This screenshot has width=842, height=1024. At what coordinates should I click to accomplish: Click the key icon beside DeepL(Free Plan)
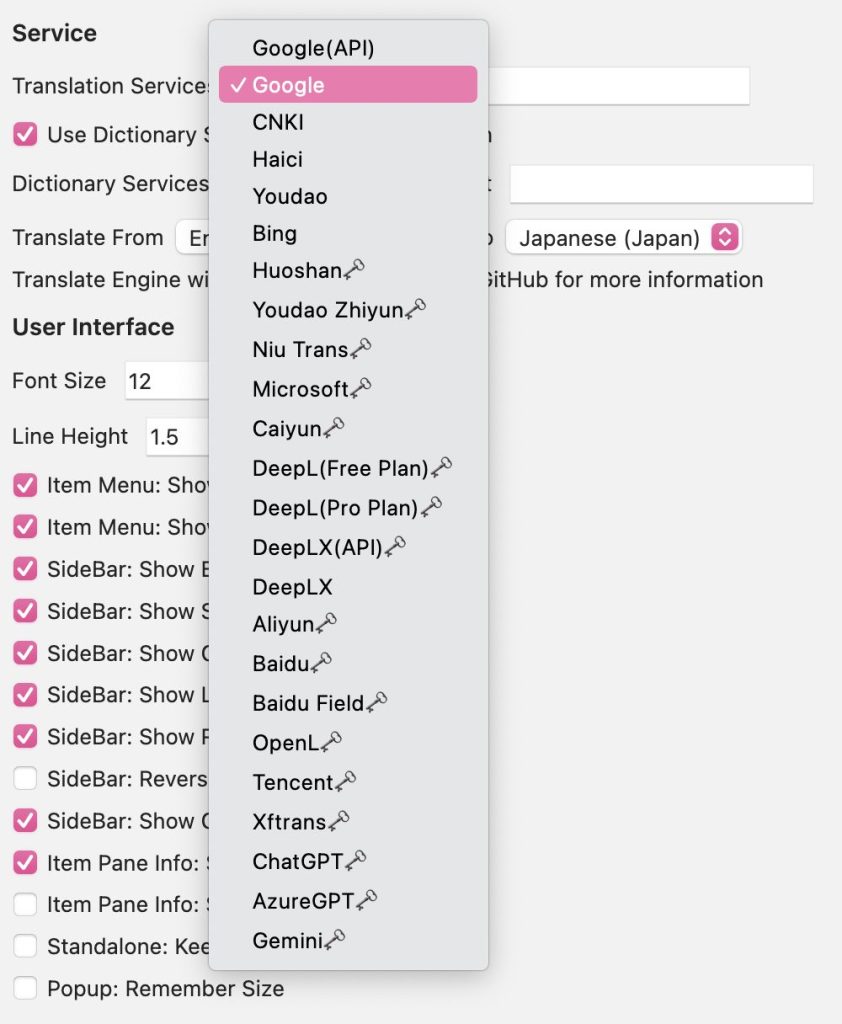(x=441, y=467)
